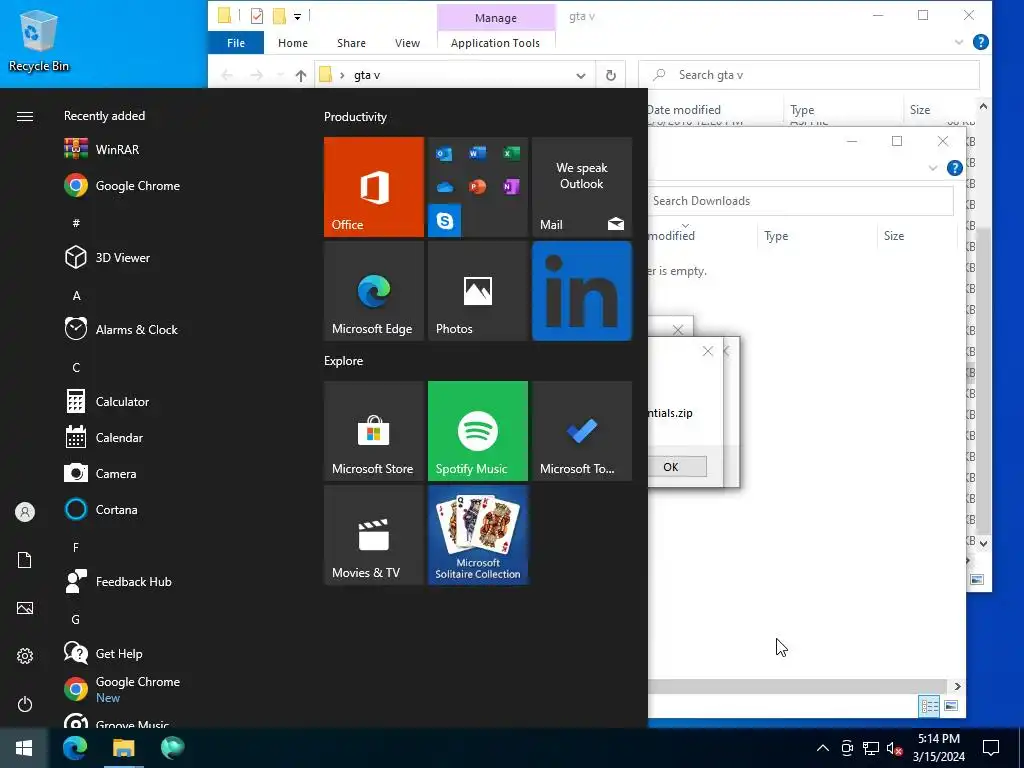
Task: Jump to letter A app group header
Action: tap(76, 296)
